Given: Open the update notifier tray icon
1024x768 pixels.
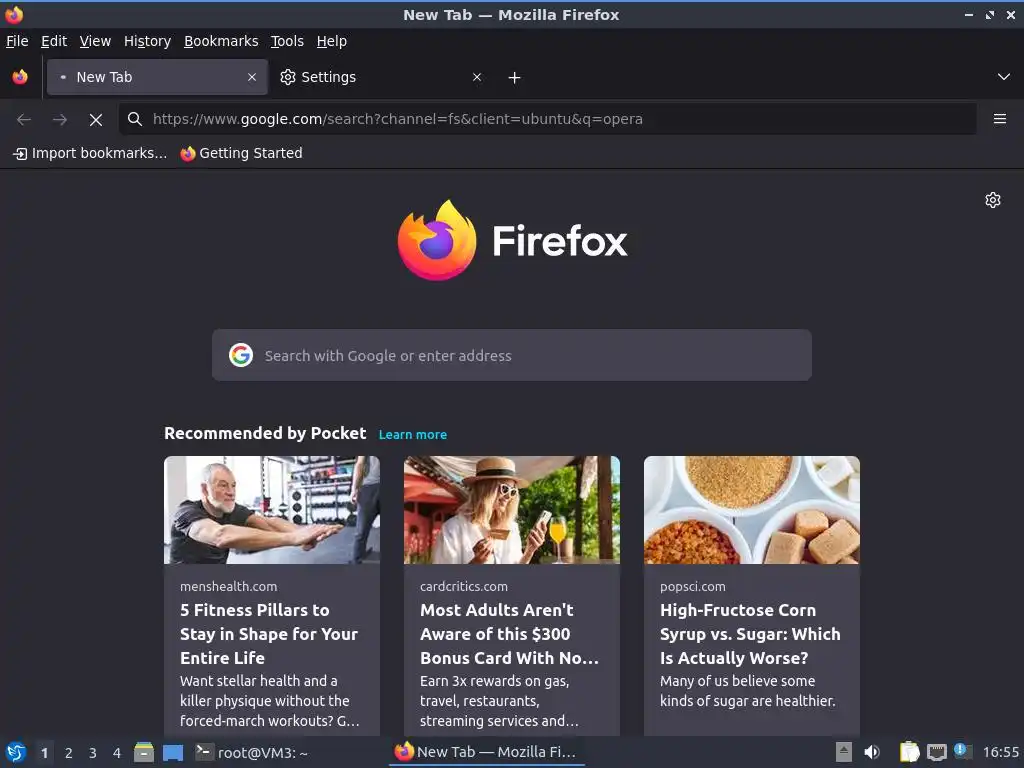Looking at the screenshot, I should (963, 752).
